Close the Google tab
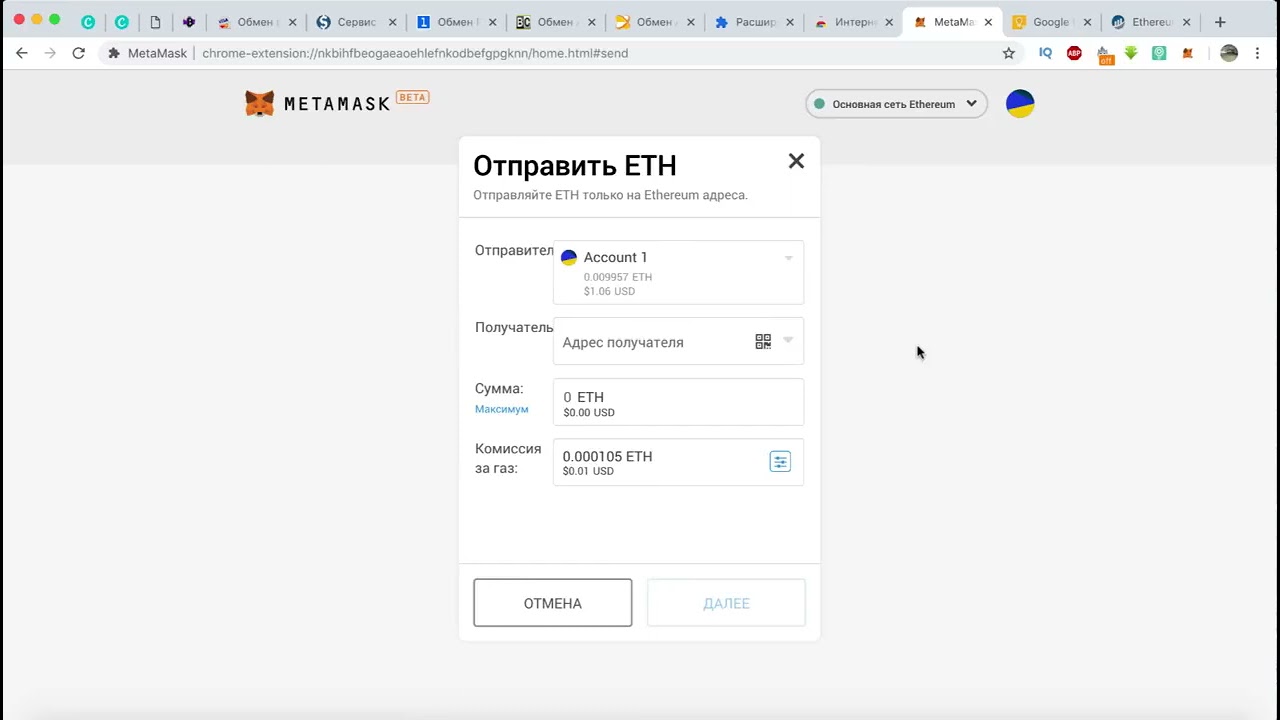The image size is (1280, 720). tap(1087, 22)
